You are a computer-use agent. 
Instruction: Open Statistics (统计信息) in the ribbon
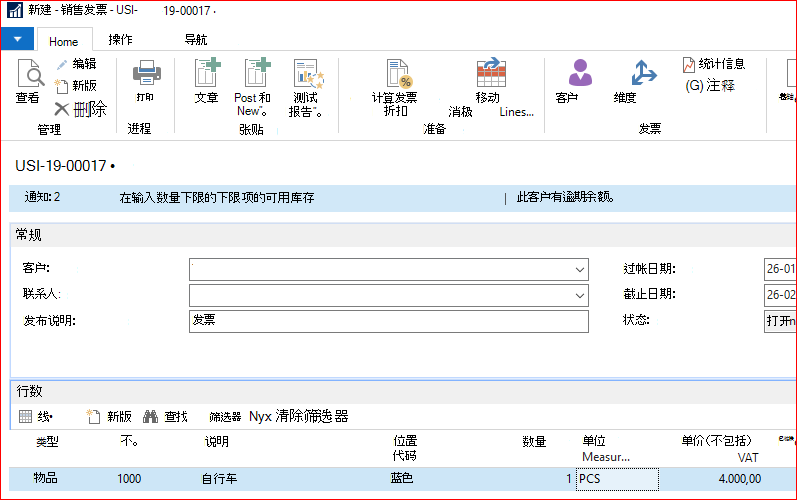point(714,64)
